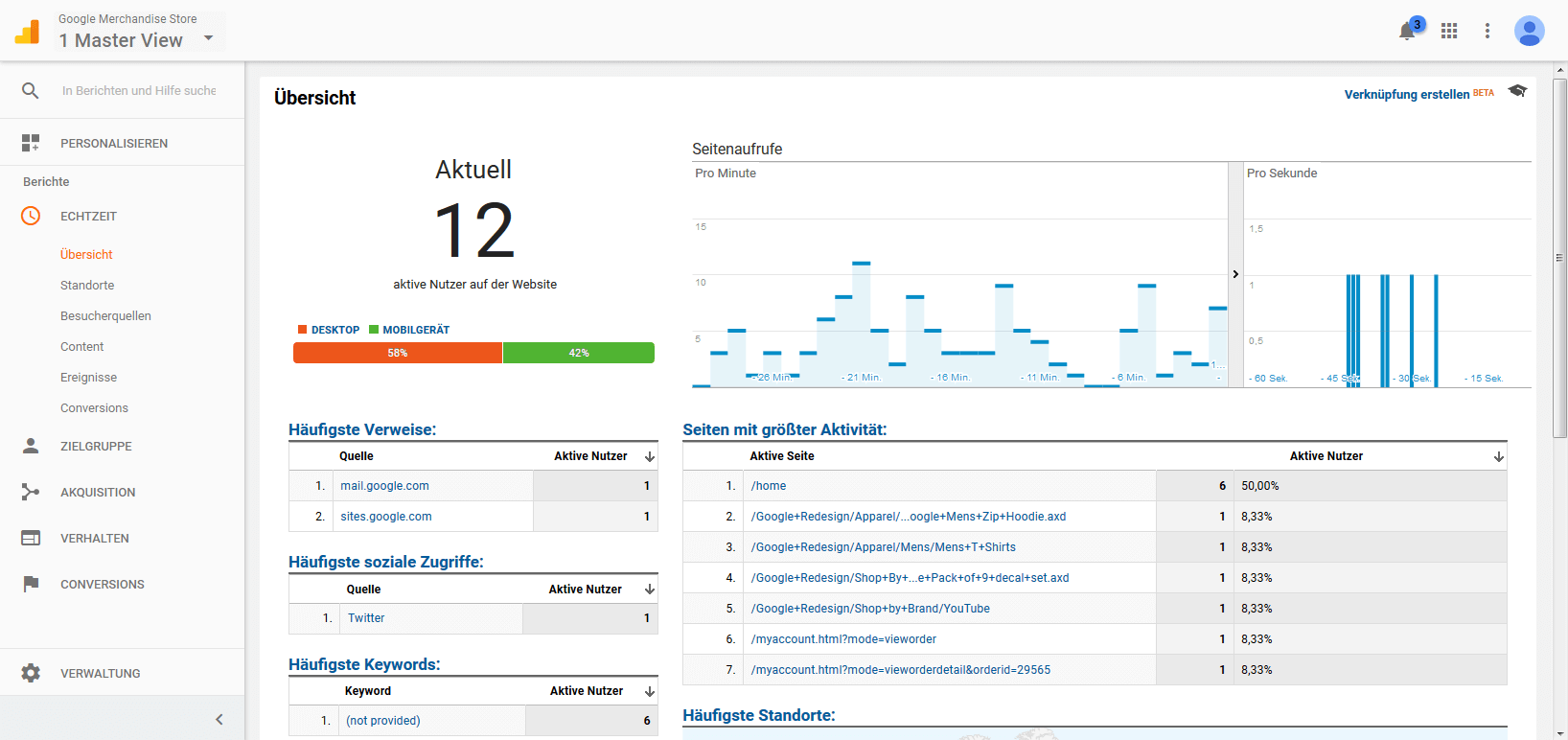Click the Google Analytics logo
The height and width of the screenshot is (740, 1568).
[x=28, y=32]
